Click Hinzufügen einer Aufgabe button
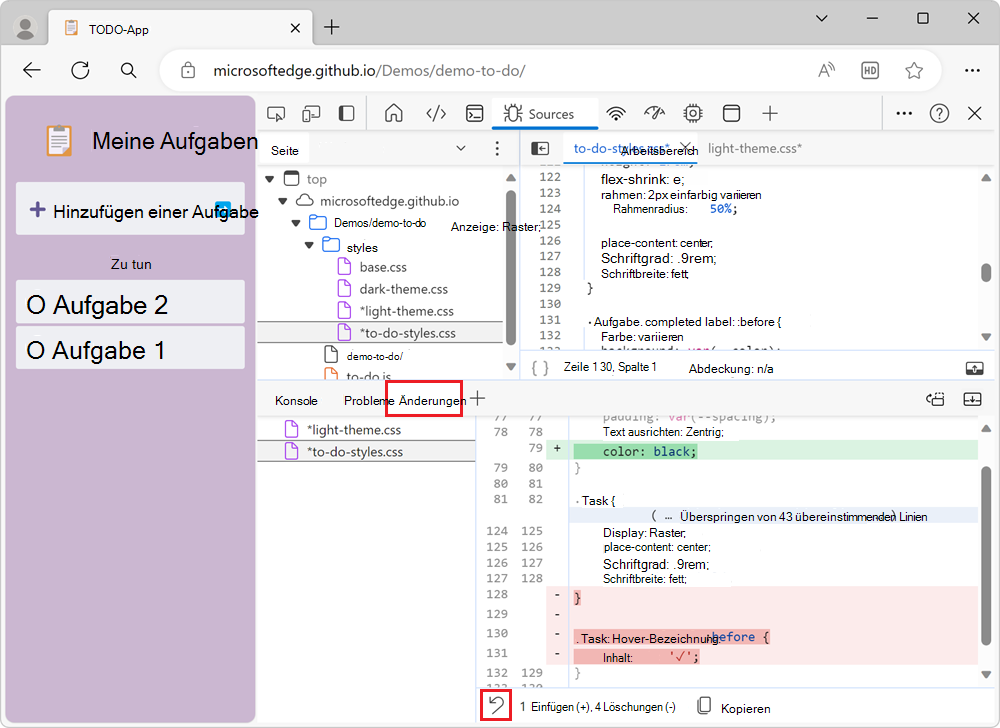 130,209
